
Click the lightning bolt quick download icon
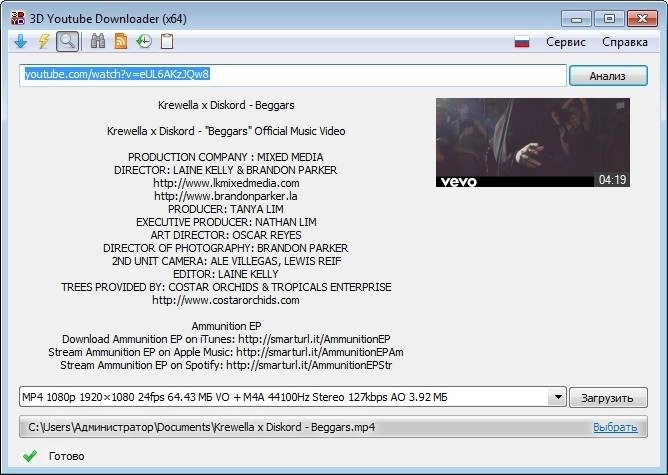[44, 42]
